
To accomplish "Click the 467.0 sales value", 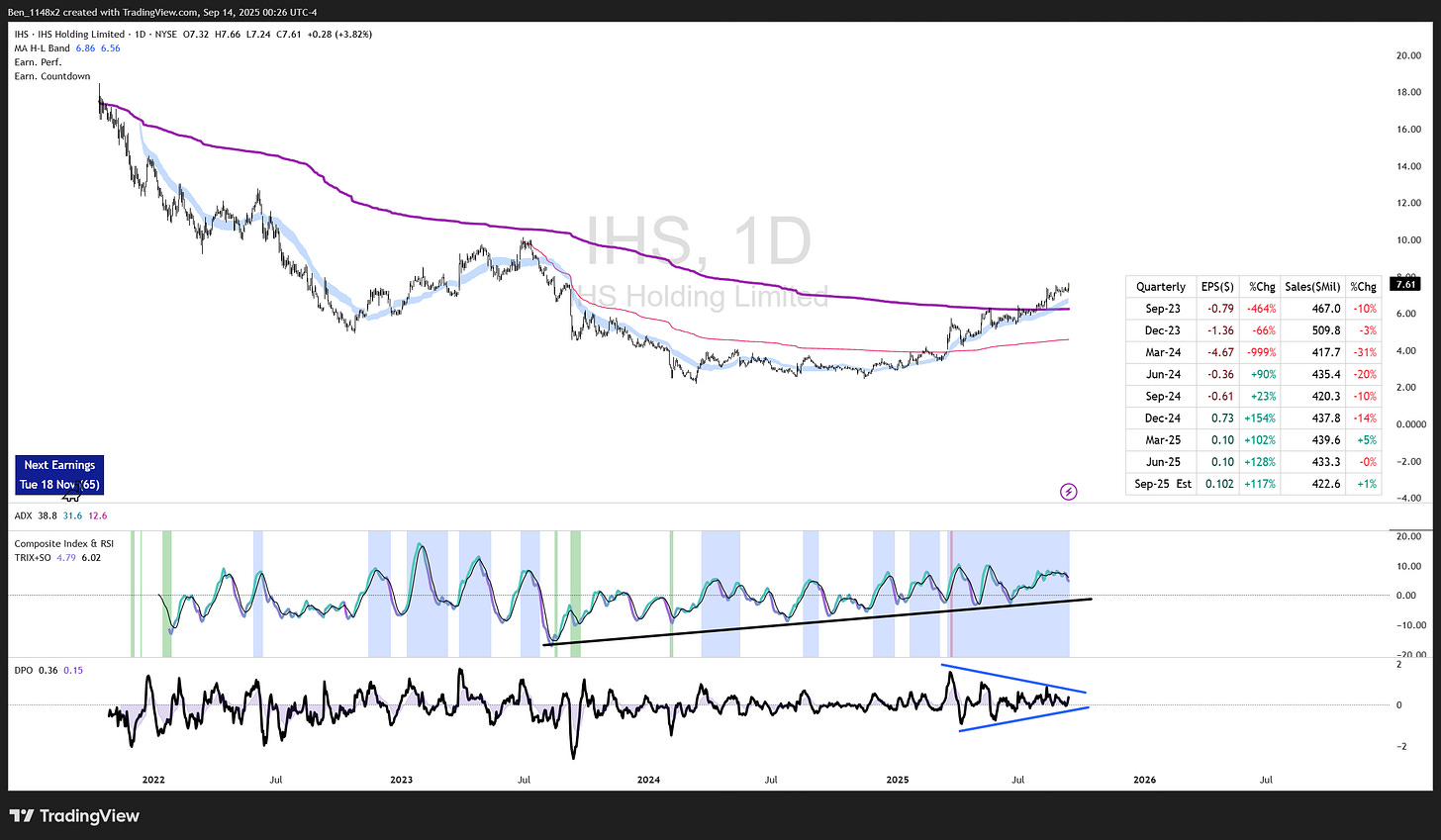I will tap(1326, 309).
